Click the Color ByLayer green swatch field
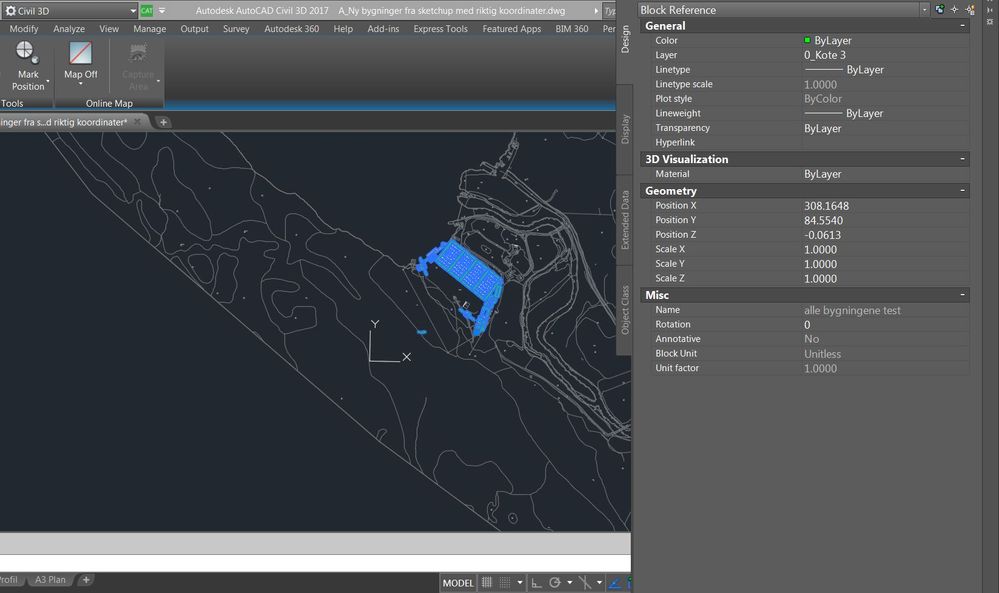Image resolution: width=999 pixels, height=593 pixels. tap(886, 40)
